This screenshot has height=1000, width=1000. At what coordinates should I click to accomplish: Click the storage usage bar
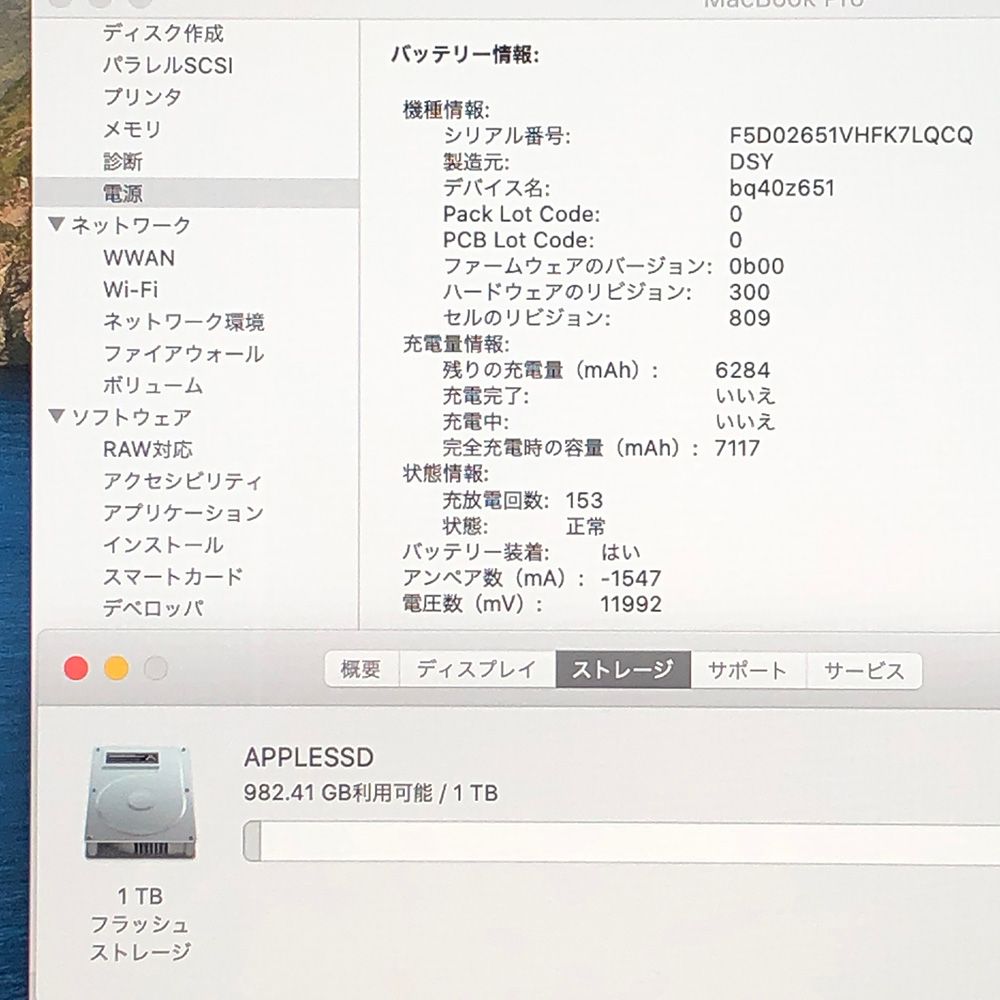(x=621, y=842)
